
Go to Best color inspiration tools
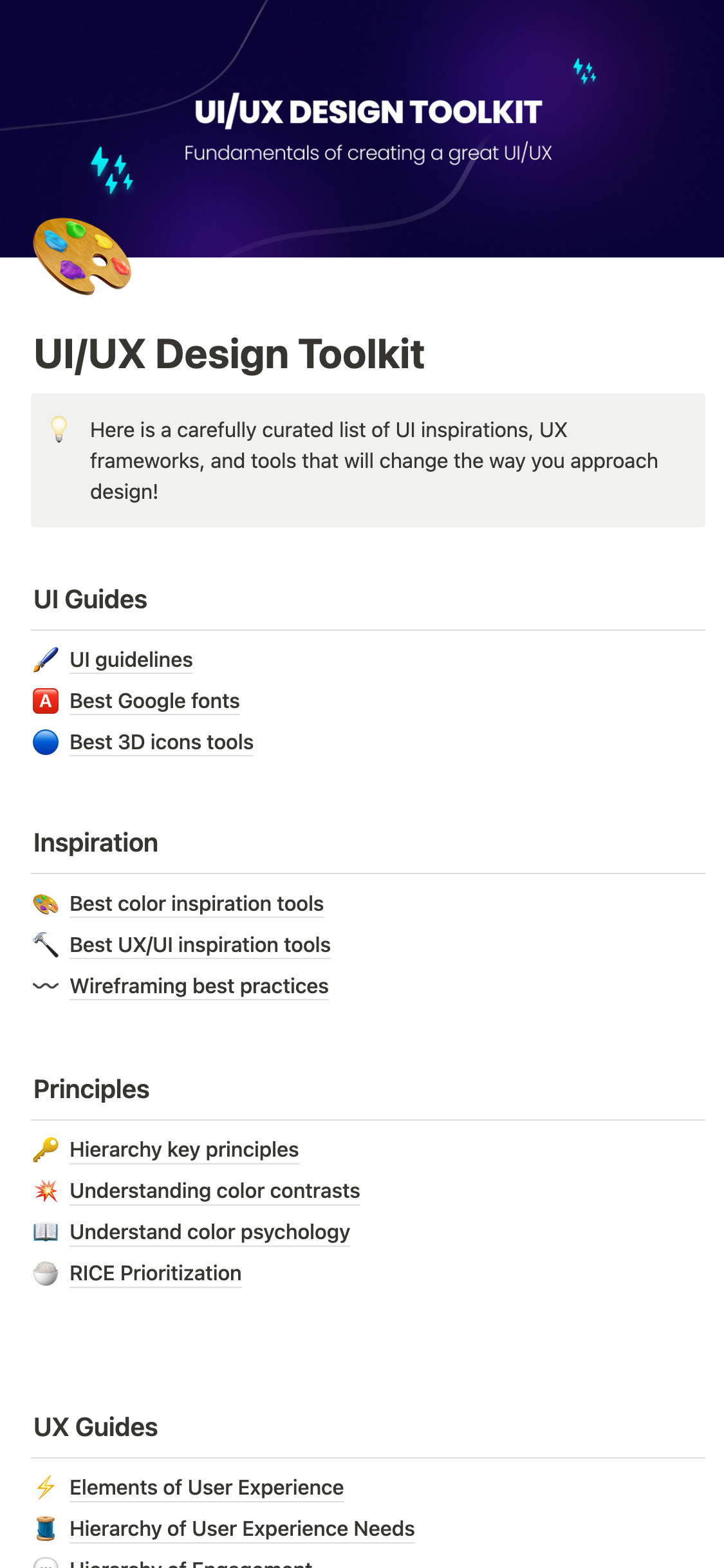(x=196, y=904)
